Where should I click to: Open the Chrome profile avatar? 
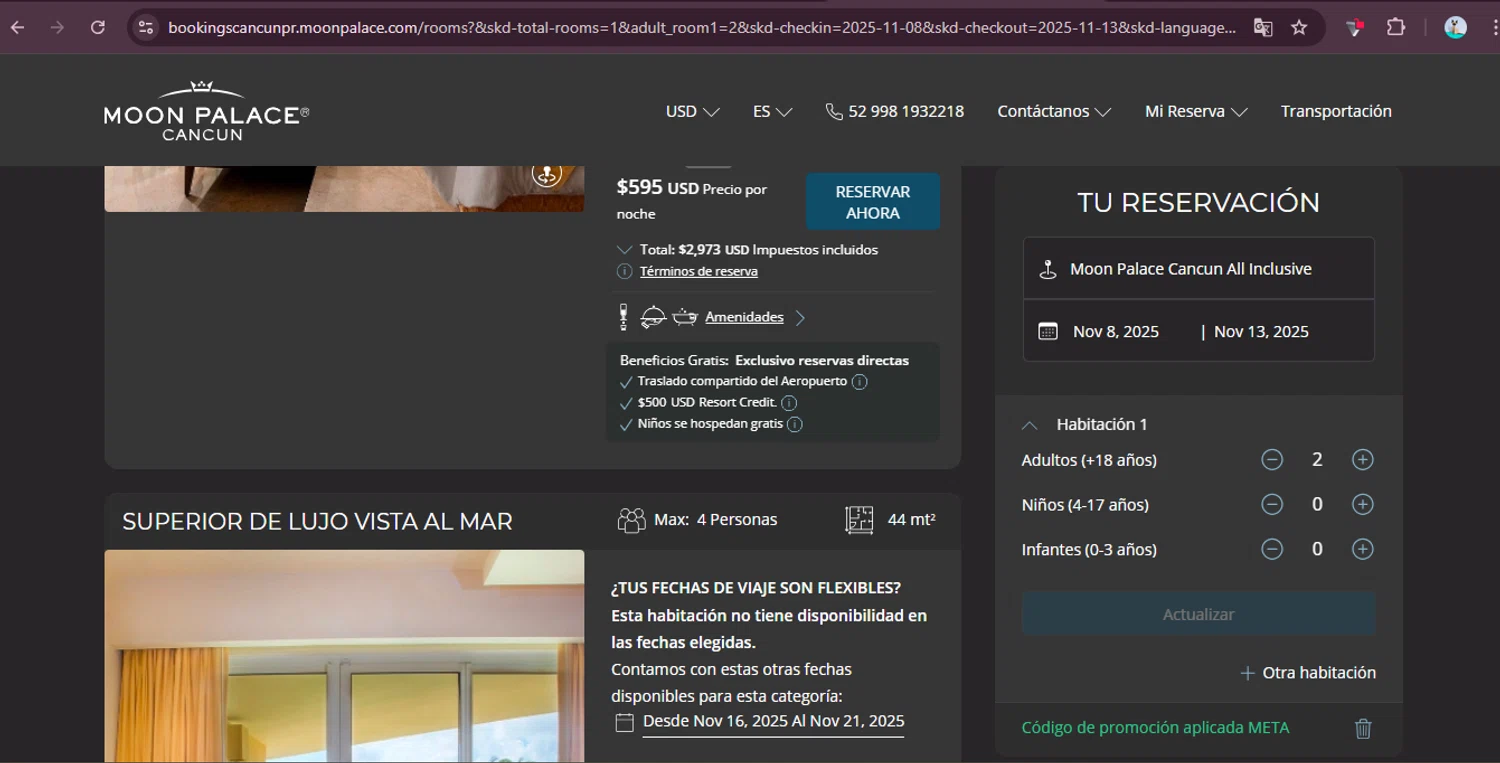coord(1455,28)
